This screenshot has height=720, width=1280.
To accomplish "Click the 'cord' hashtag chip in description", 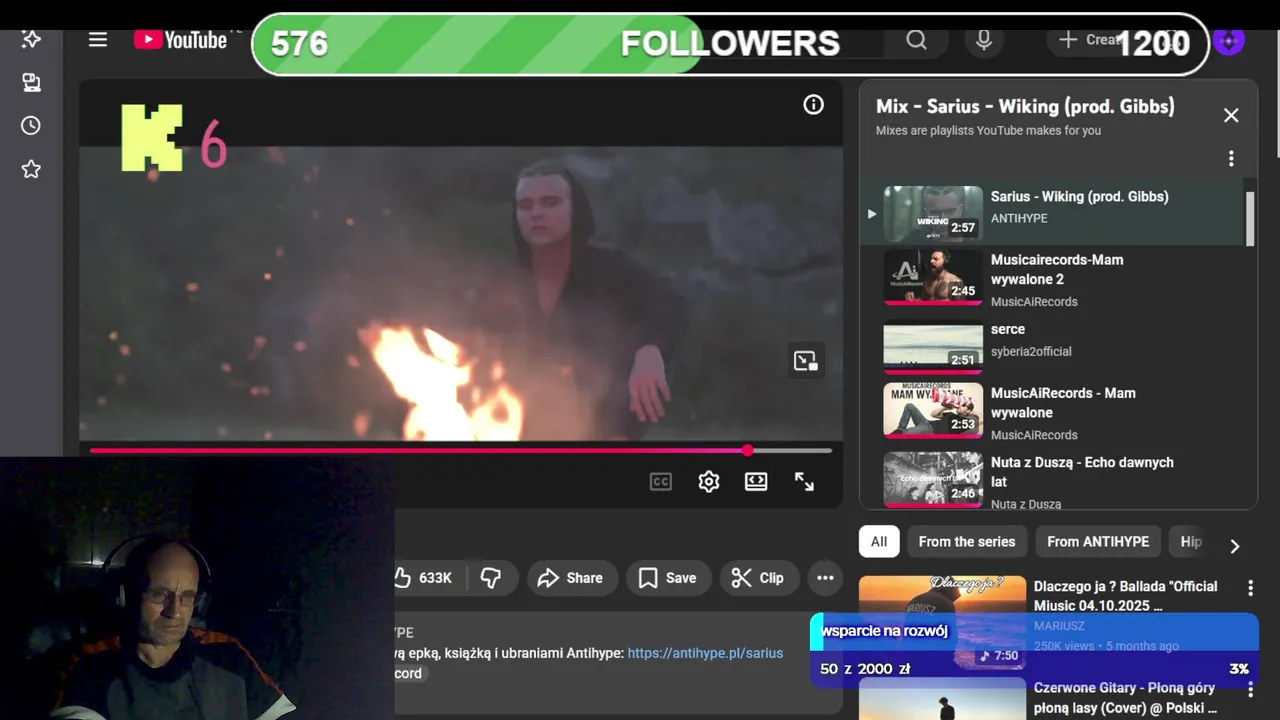I will 408,673.
